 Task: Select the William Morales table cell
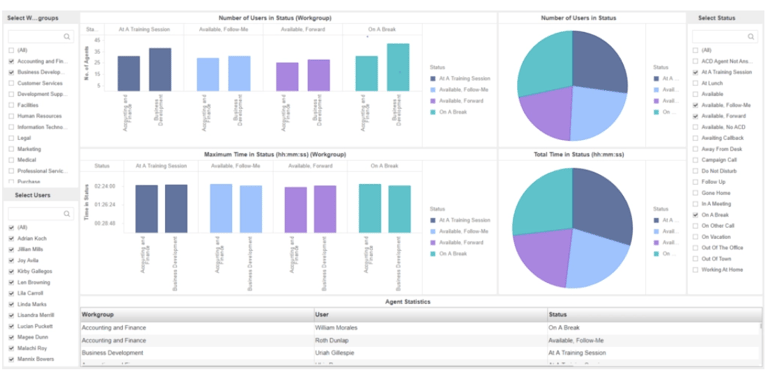coord(431,328)
